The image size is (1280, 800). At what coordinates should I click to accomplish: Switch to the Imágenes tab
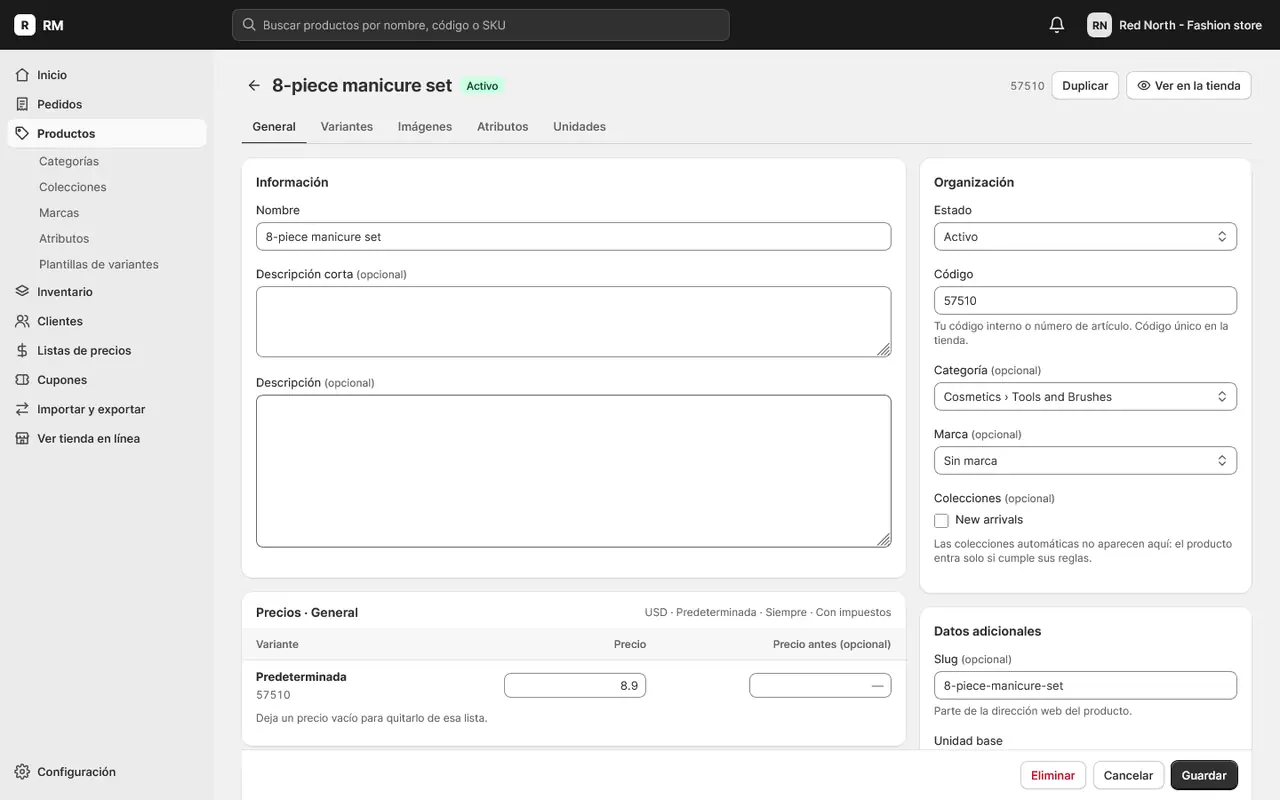pos(425,127)
